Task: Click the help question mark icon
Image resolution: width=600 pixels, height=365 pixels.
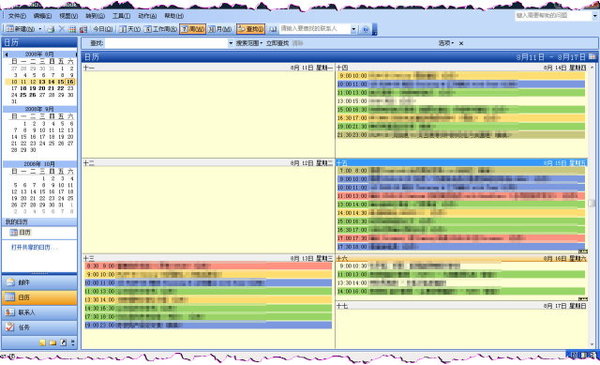Action: 365,29
